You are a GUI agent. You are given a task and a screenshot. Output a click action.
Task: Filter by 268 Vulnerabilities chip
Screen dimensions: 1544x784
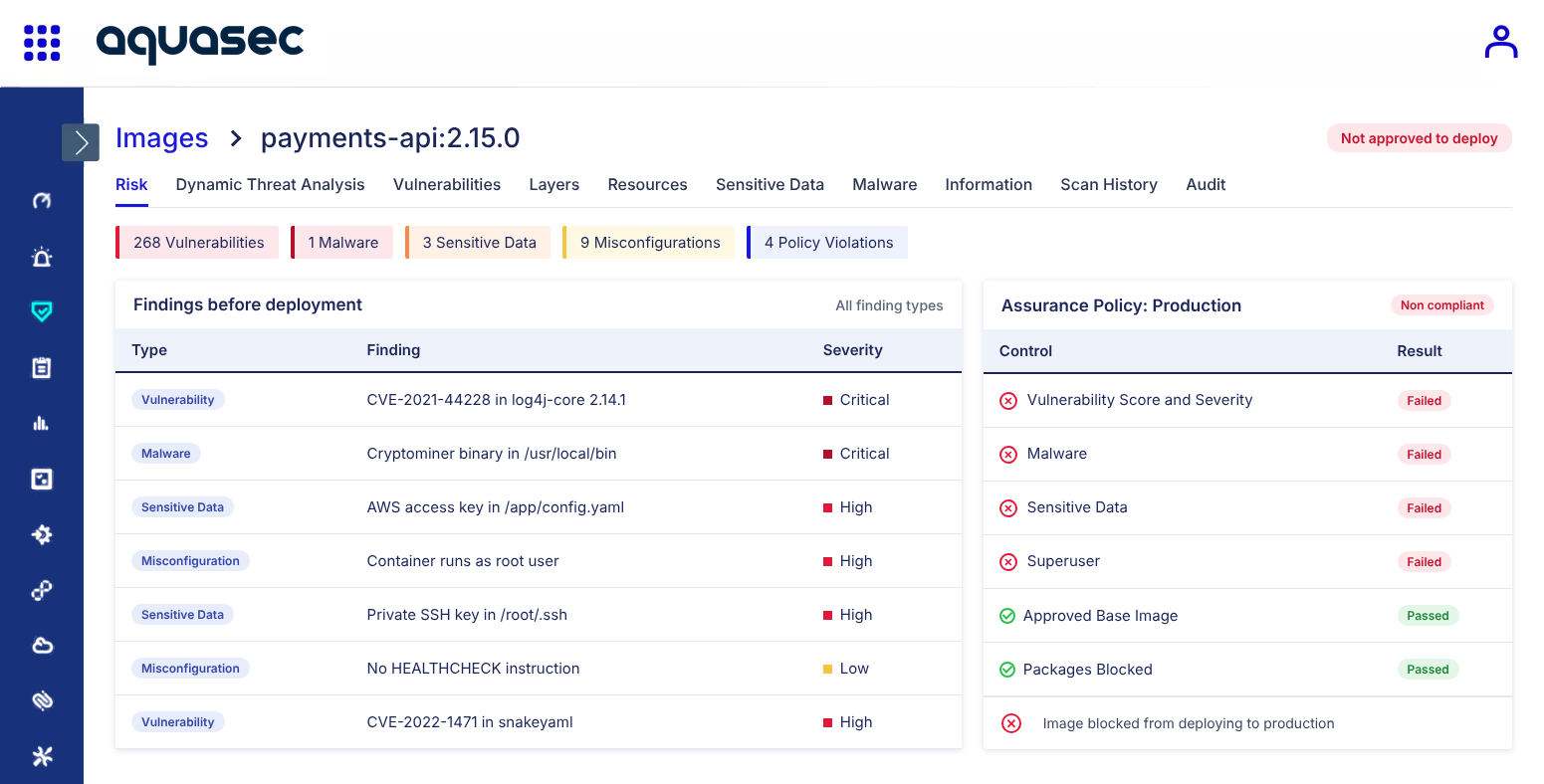(197, 243)
